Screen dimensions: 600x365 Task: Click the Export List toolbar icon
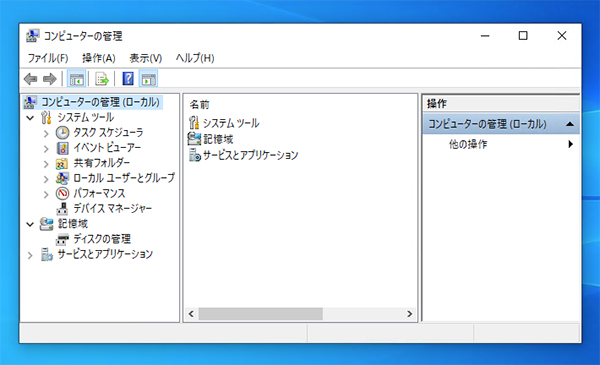(102, 79)
